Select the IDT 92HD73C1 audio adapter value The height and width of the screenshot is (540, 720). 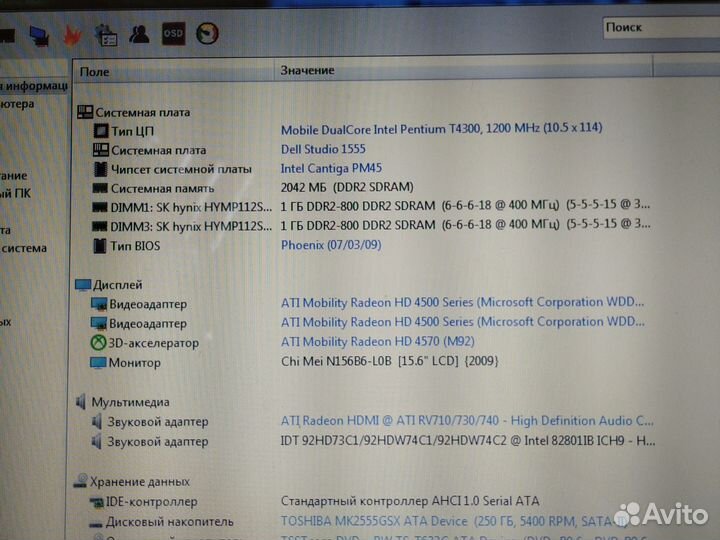(x=468, y=441)
